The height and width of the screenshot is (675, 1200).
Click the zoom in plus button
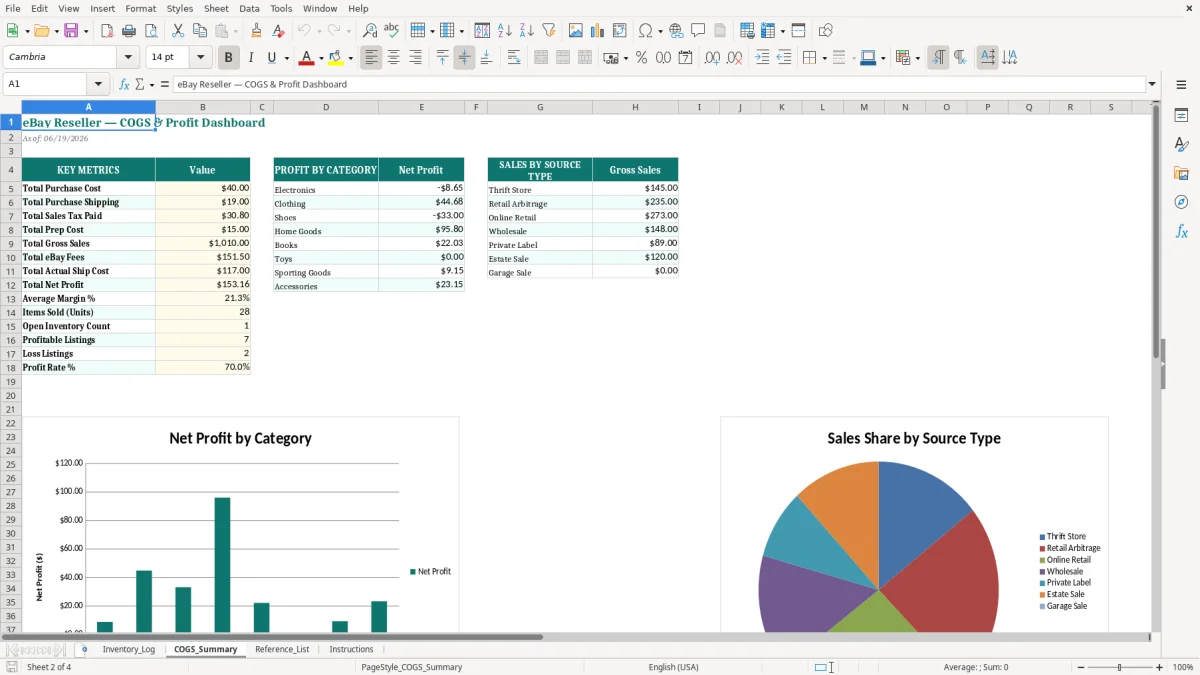(1159, 667)
